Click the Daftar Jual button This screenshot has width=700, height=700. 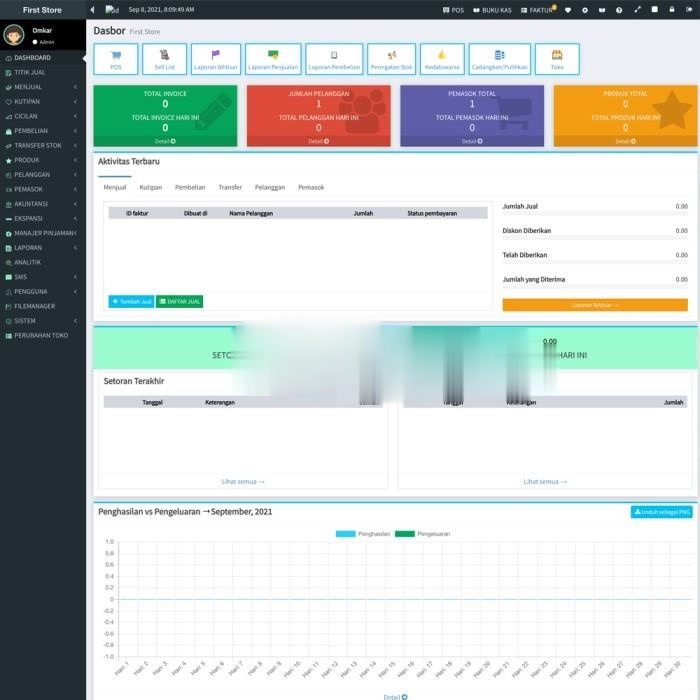(180, 301)
